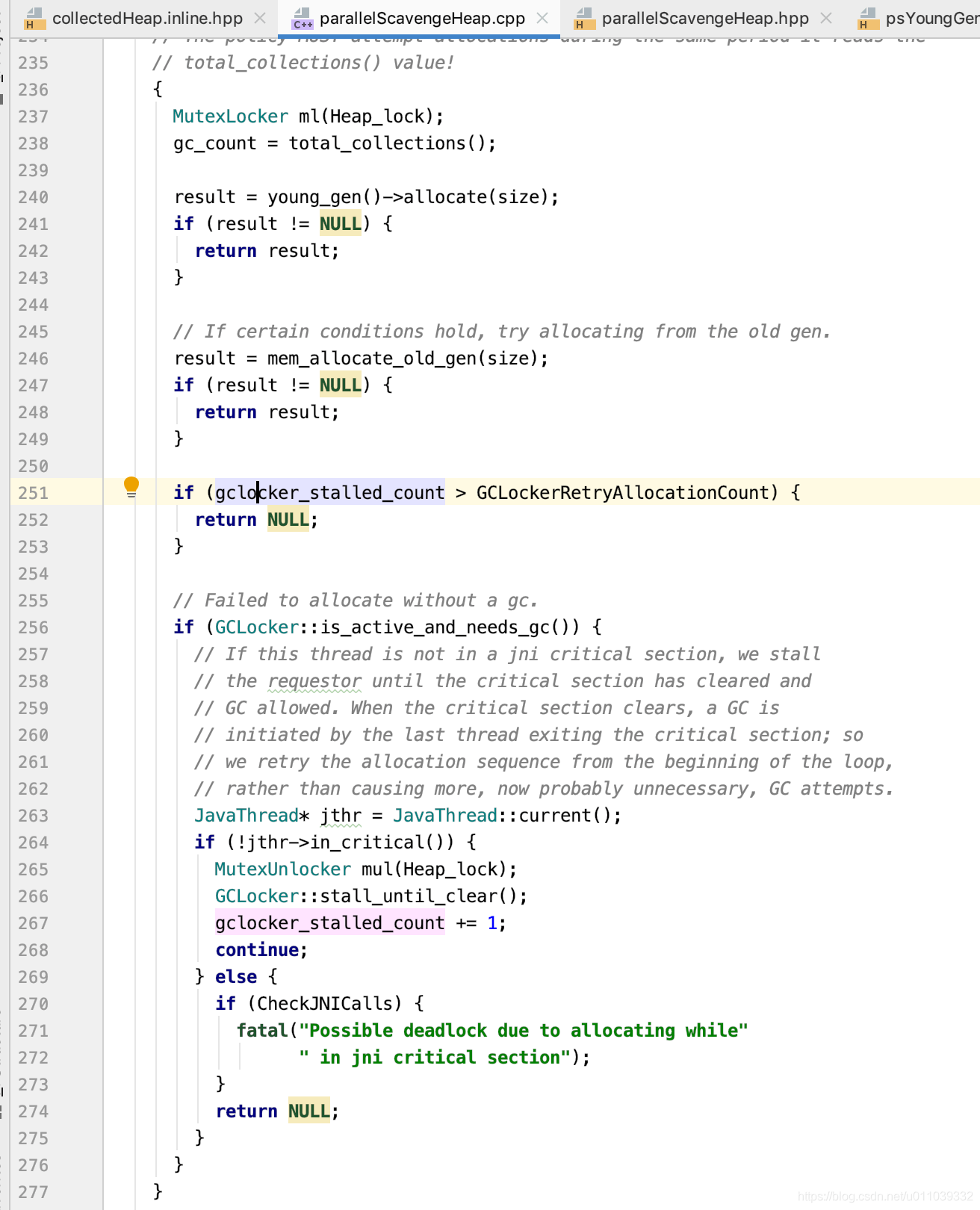Screen dimensions: 980x1210
Task: Click JavaThread::current() on line 1091
Action: (503, 816)
